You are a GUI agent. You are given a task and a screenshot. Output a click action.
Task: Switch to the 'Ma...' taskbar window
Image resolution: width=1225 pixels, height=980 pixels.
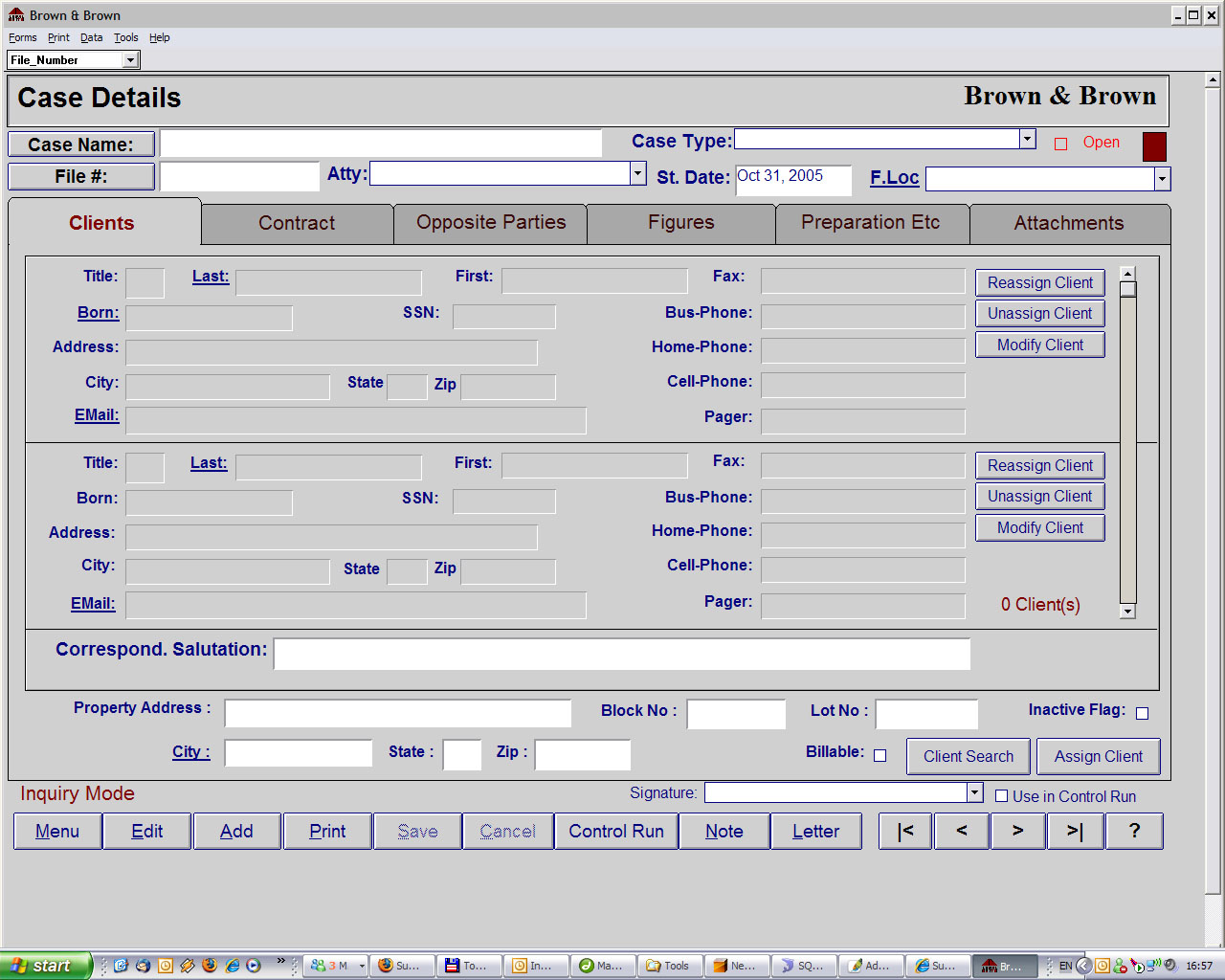(x=604, y=966)
